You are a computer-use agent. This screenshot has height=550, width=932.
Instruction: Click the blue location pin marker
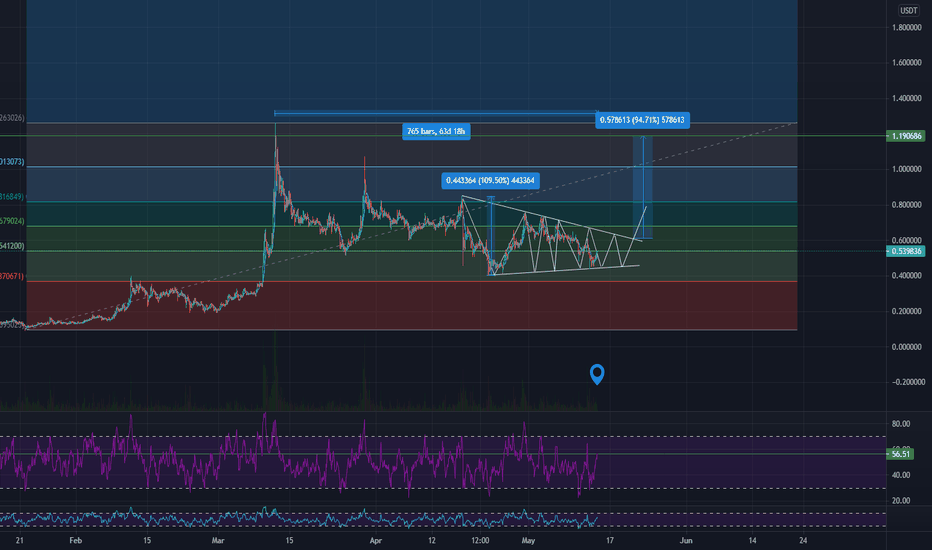click(x=597, y=374)
